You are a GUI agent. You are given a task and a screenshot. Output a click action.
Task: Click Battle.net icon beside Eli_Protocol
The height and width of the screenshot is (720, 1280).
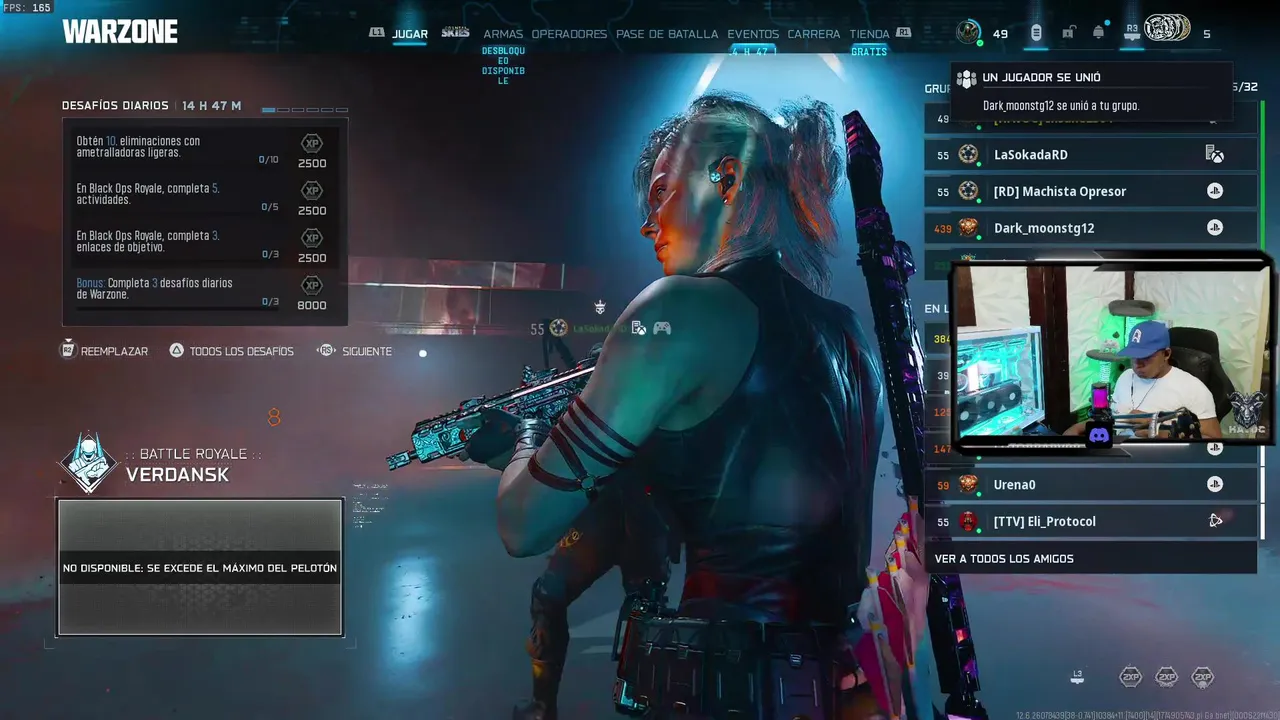point(1215,521)
